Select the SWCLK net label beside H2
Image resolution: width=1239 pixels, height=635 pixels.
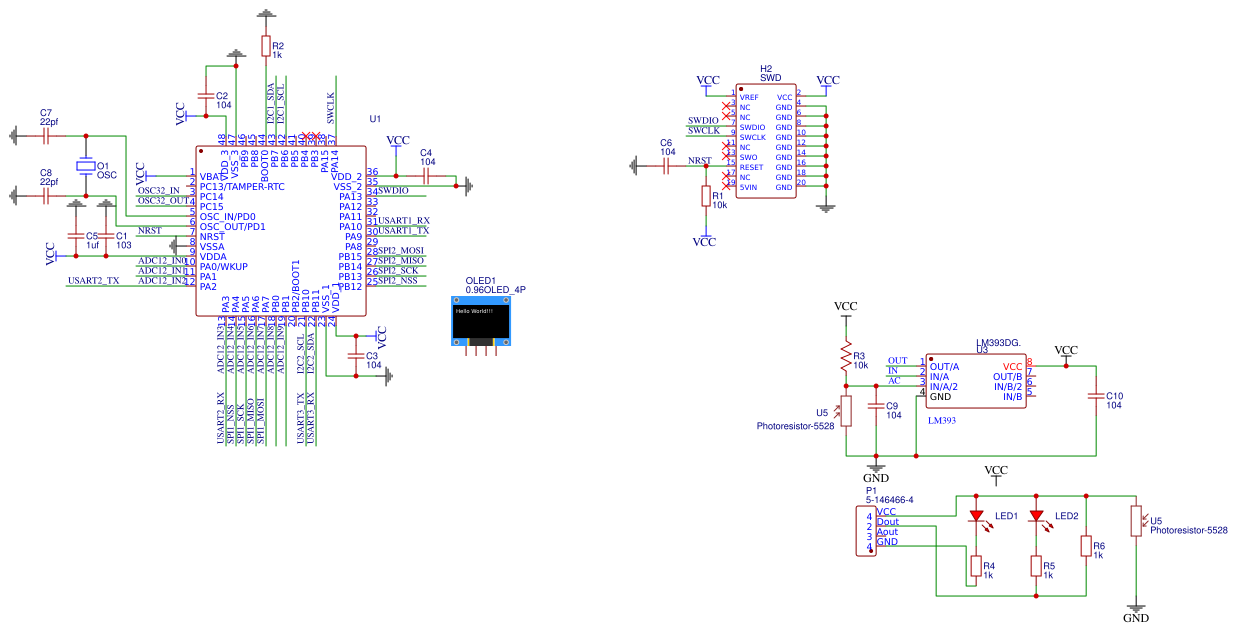pos(704,131)
